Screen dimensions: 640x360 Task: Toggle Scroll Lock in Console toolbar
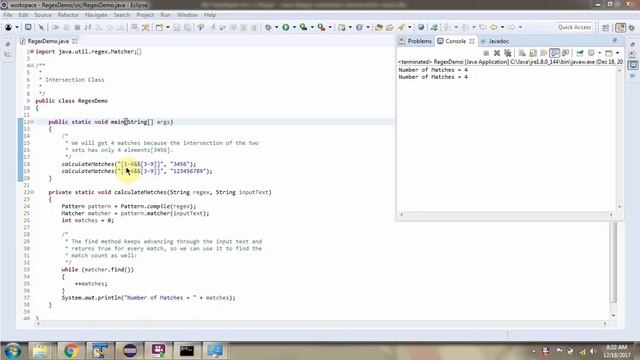[x=533, y=53]
